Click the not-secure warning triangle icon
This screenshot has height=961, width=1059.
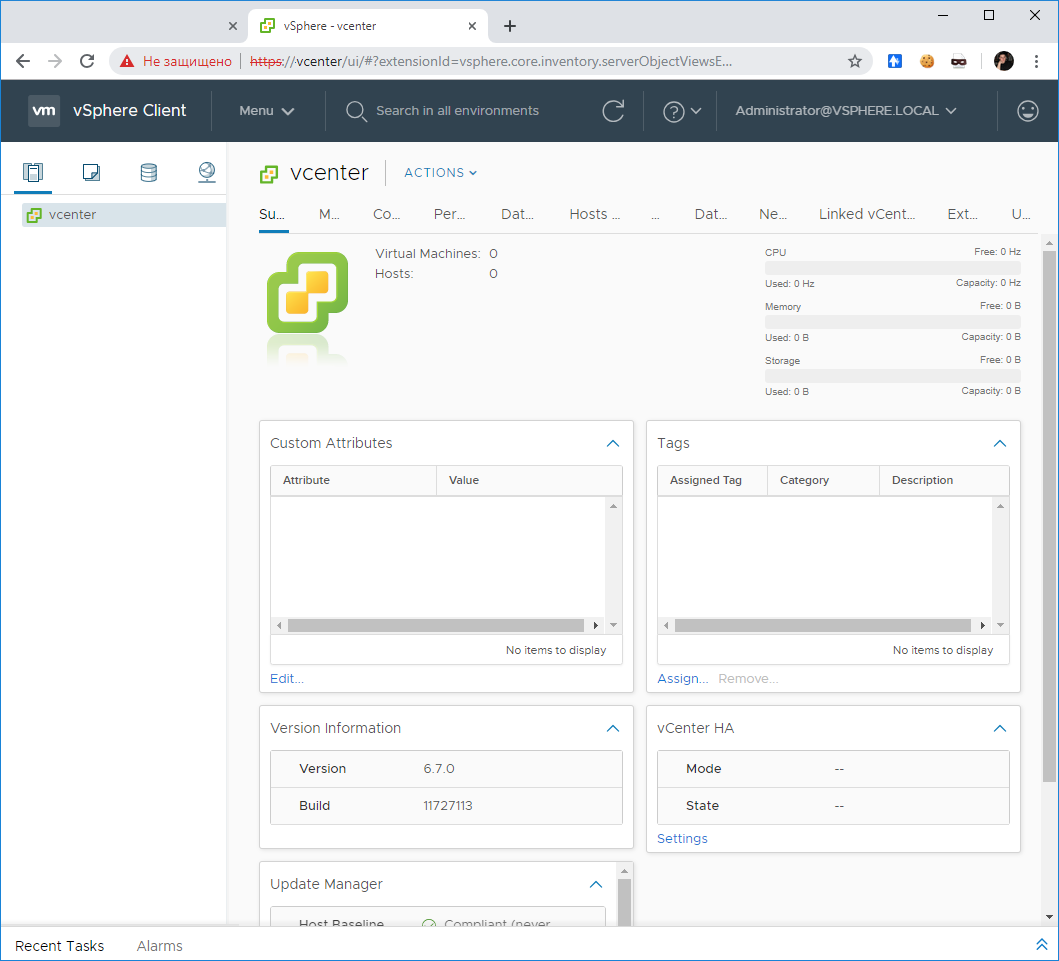(x=127, y=61)
